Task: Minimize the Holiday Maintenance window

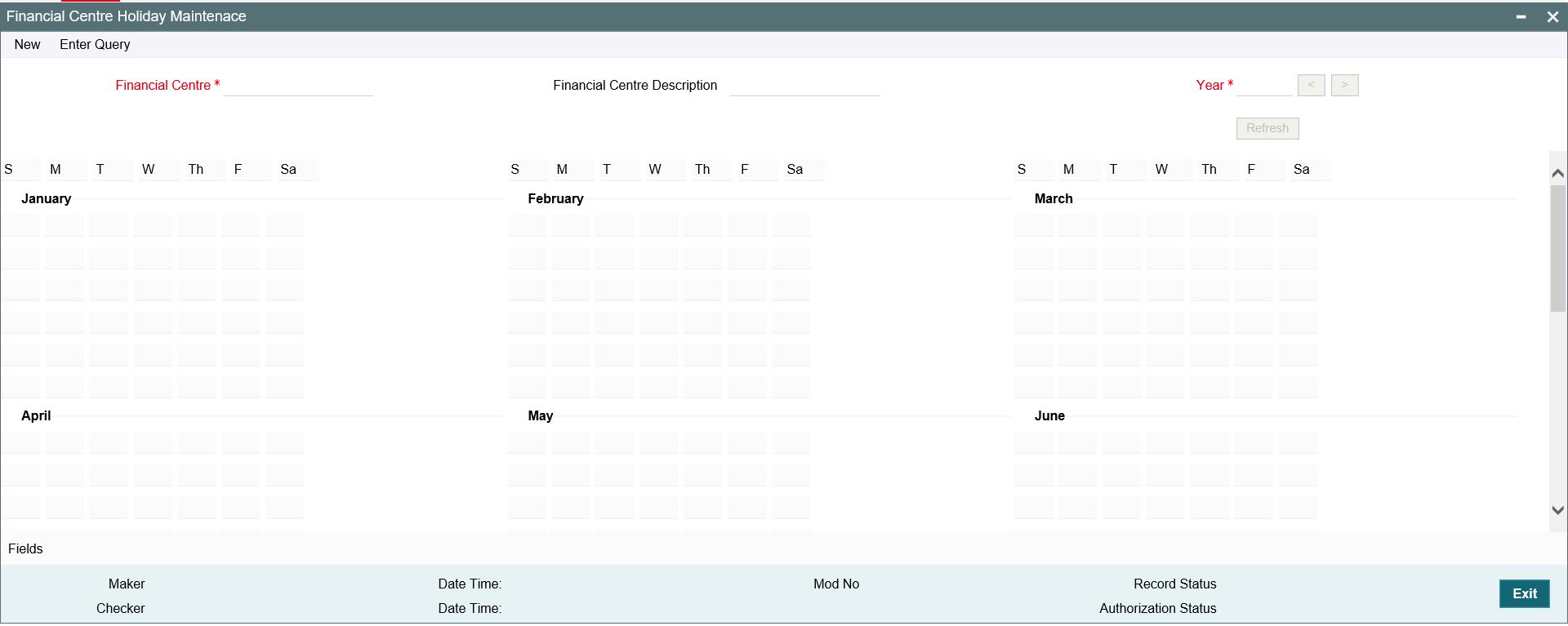Action: (1521, 16)
